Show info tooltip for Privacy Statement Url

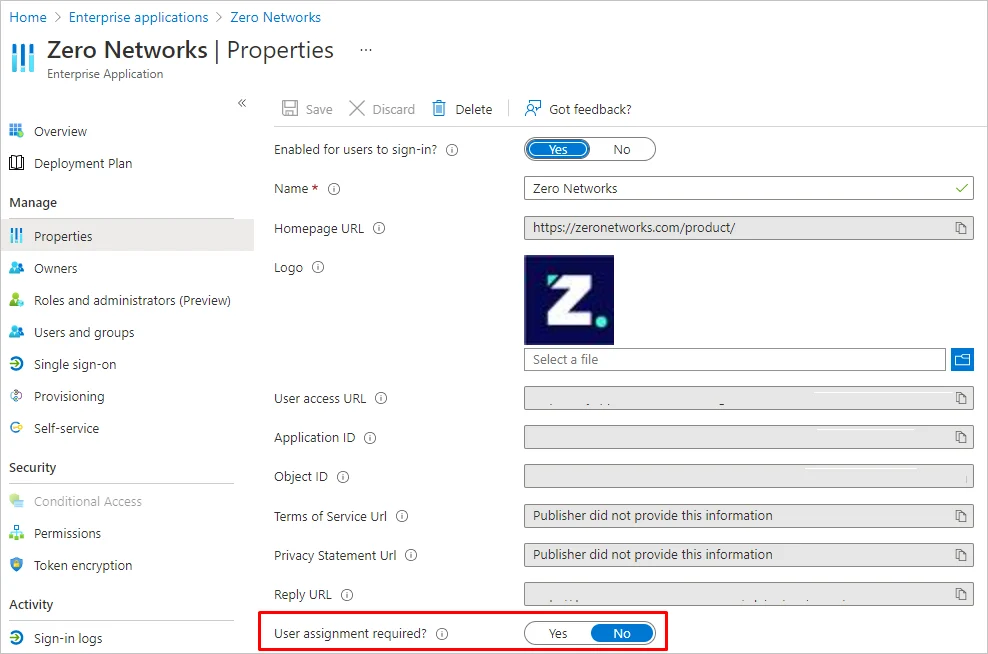coord(411,555)
